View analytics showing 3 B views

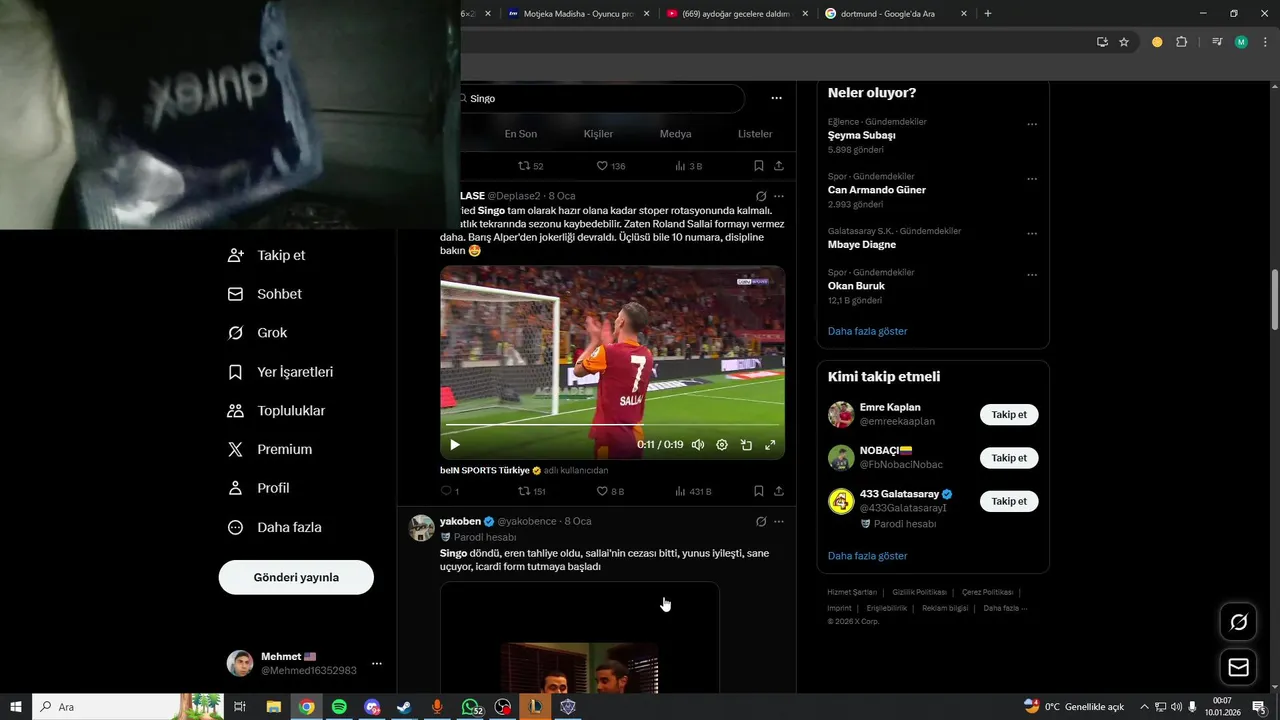click(688, 166)
